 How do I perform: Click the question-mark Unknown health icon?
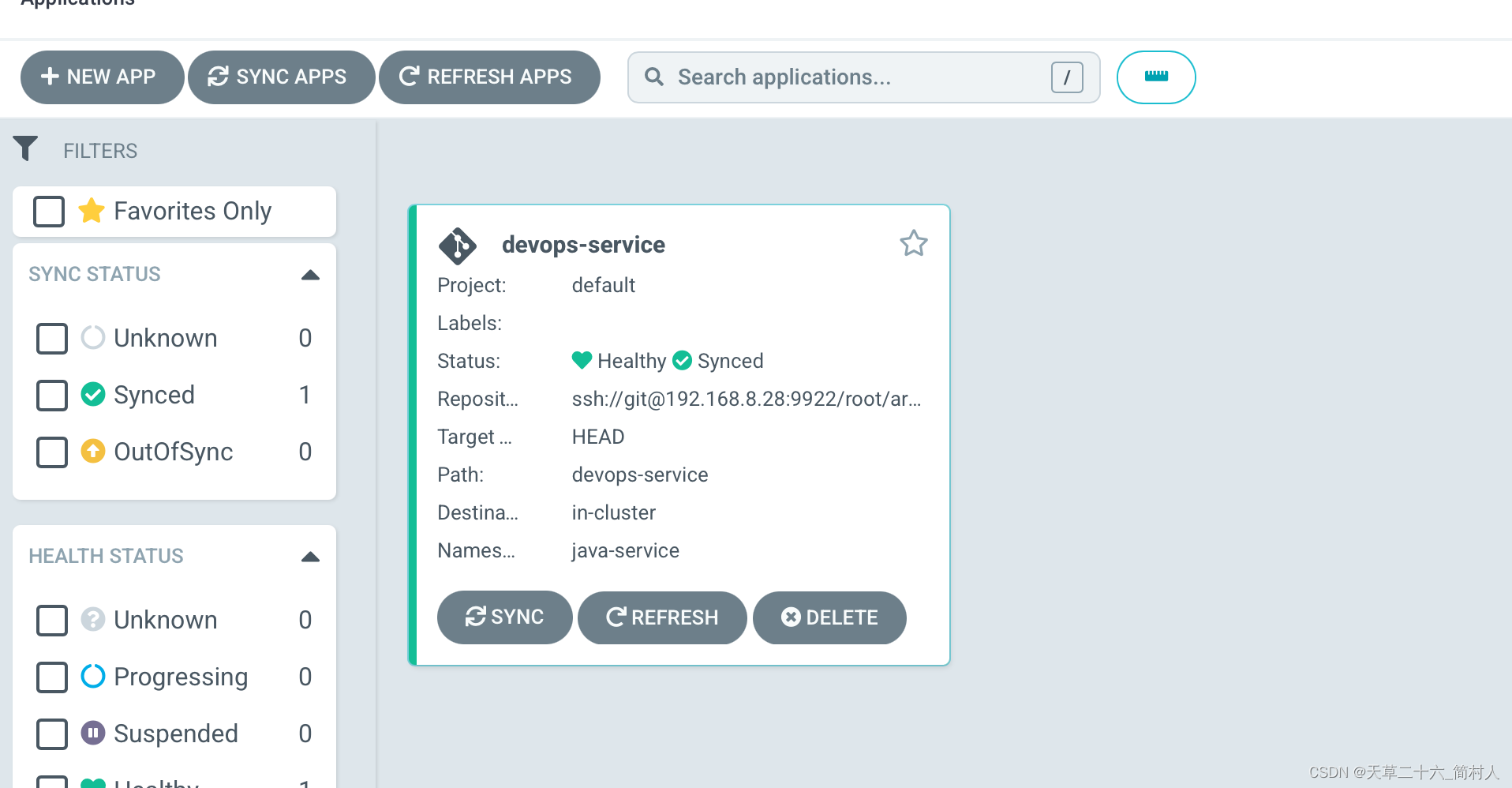[93, 619]
